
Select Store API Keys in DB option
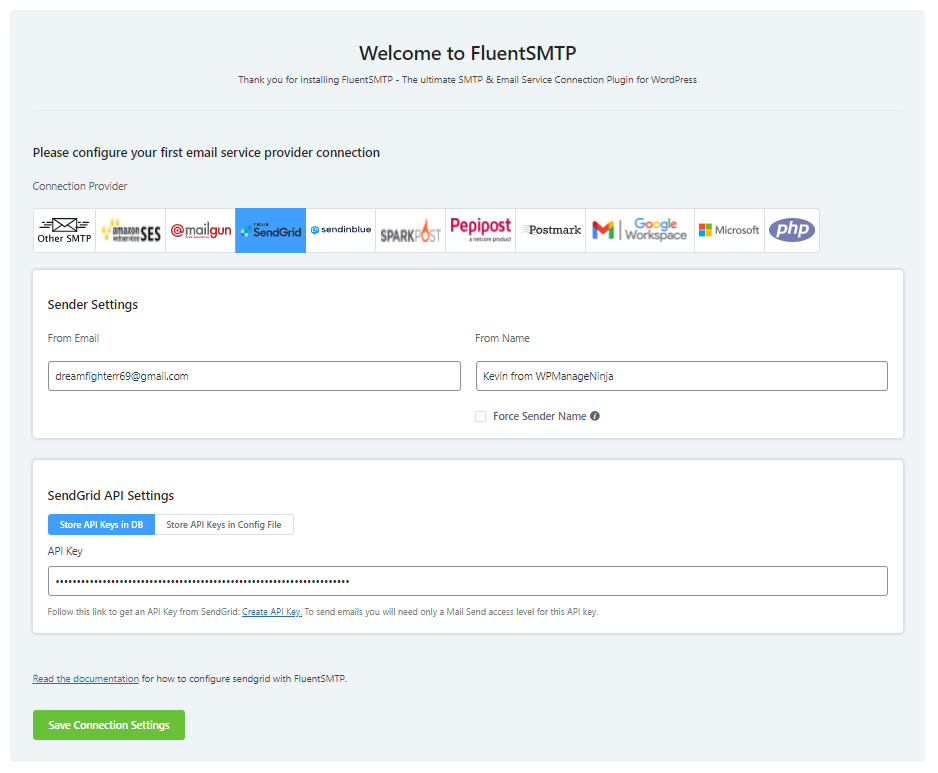point(101,524)
